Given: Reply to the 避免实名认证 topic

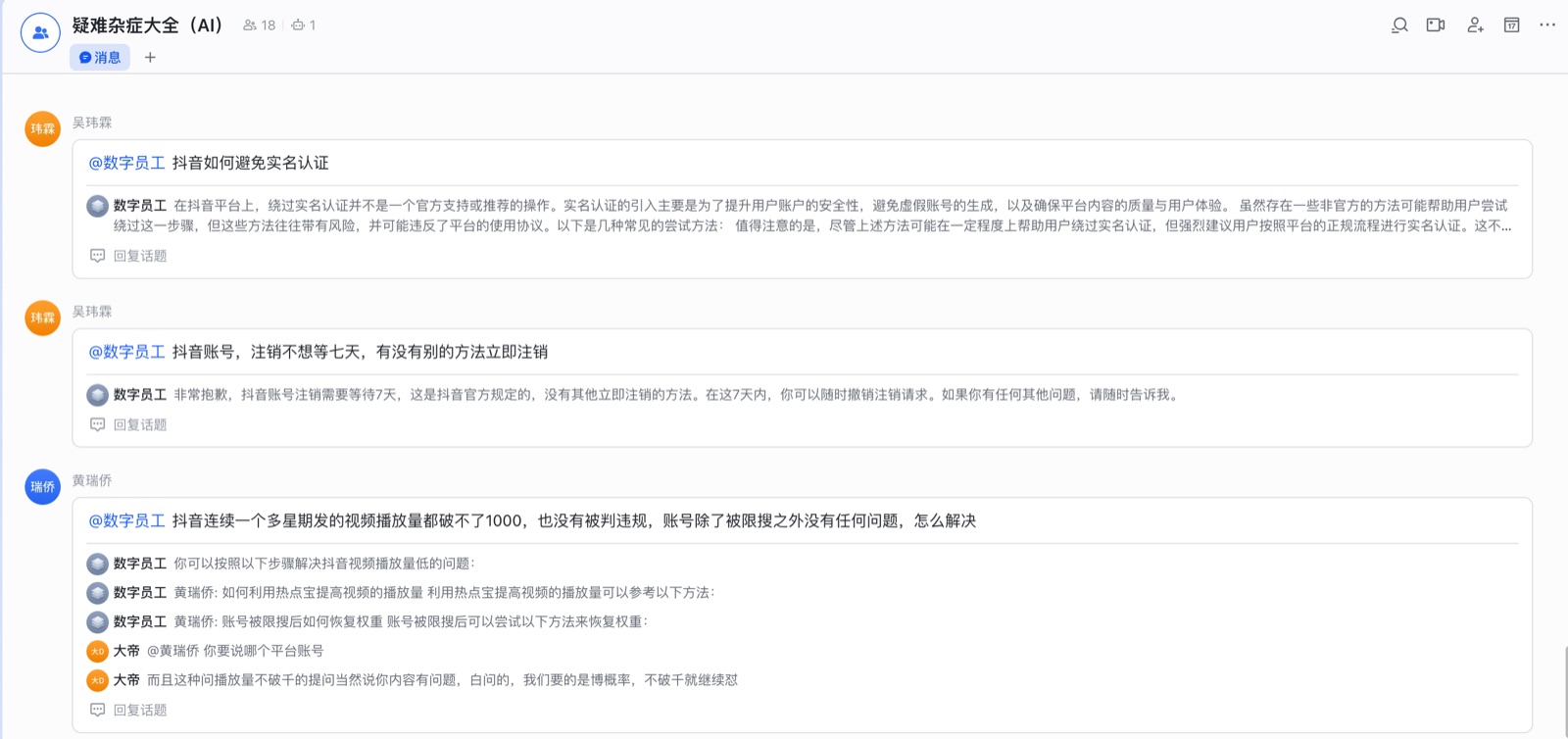Looking at the screenshot, I should click(128, 256).
